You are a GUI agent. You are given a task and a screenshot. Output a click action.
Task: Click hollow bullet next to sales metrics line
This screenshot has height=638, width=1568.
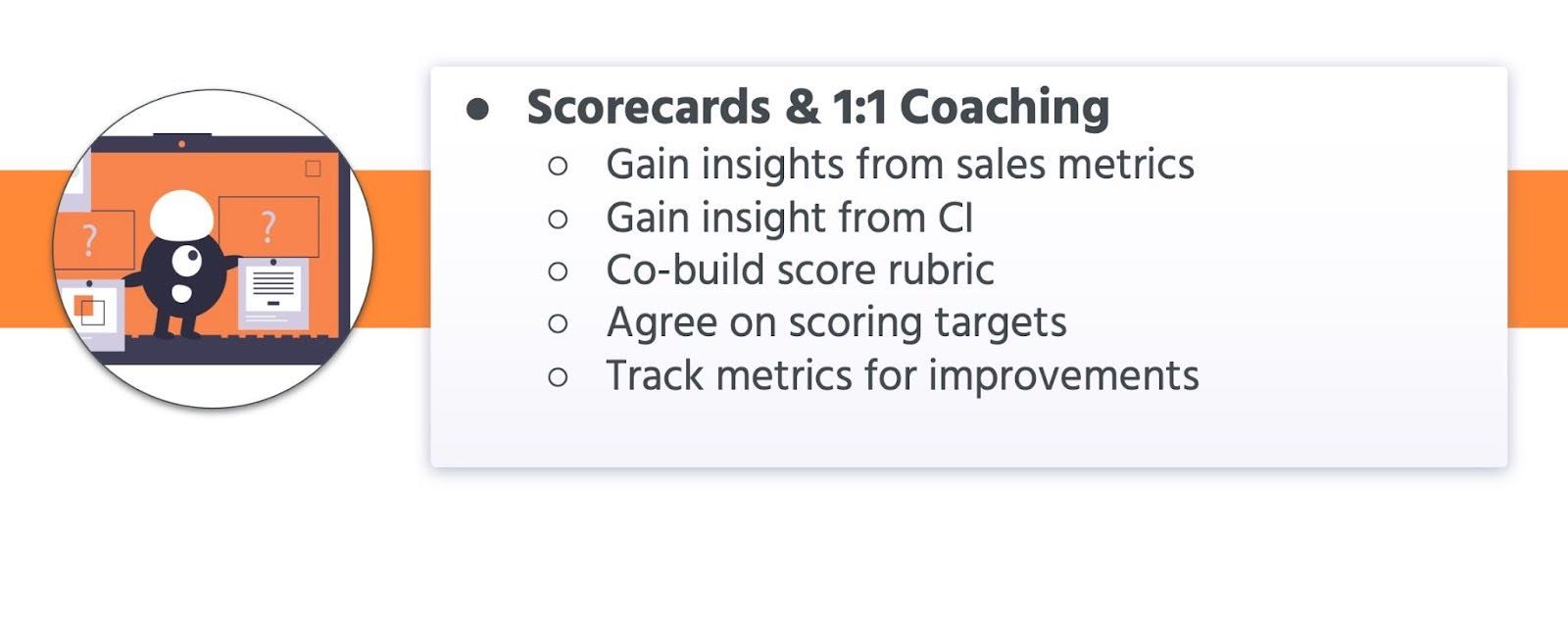click(558, 166)
